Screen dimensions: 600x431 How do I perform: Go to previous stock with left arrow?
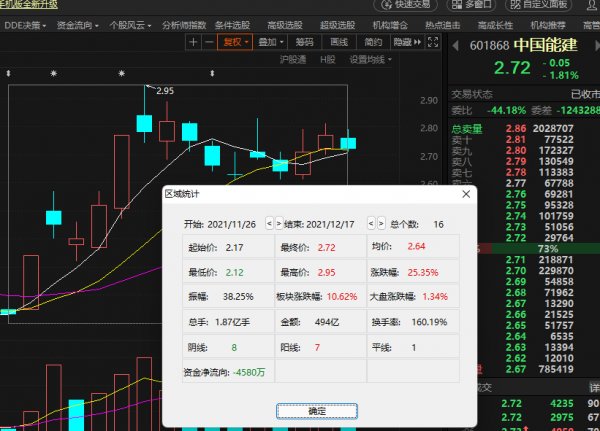click(455, 46)
